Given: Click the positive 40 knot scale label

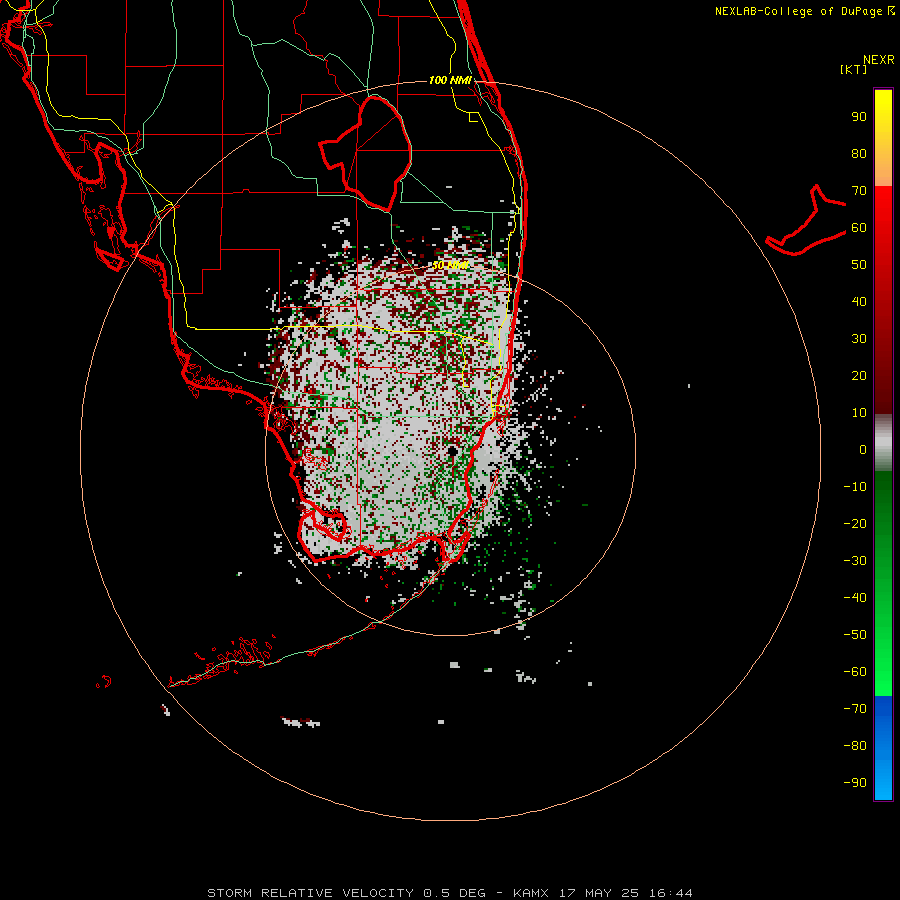Looking at the screenshot, I should point(859,301).
